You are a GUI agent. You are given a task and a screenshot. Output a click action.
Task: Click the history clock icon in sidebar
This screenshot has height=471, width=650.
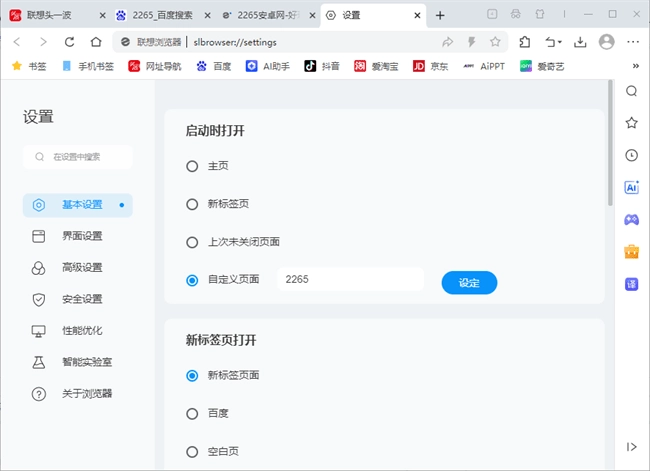click(631, 155)
